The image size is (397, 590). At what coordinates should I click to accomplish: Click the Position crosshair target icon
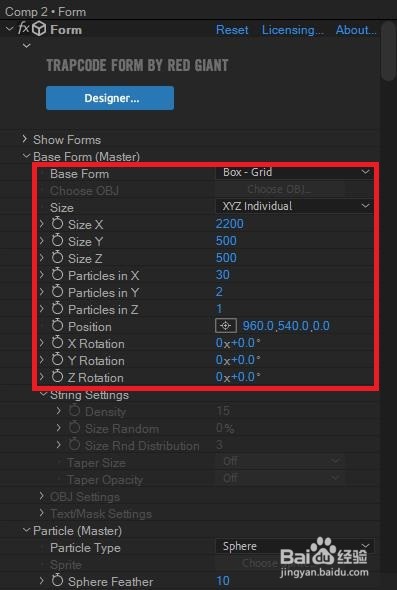click(226, 326)
